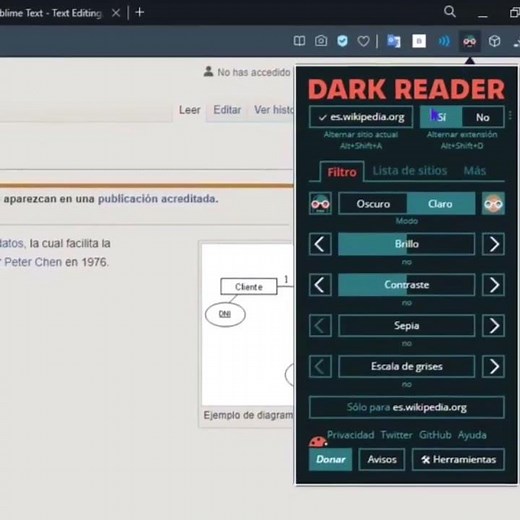Switch to Lista de sitios tab
The image size is (520, 520).
[410, 171]
